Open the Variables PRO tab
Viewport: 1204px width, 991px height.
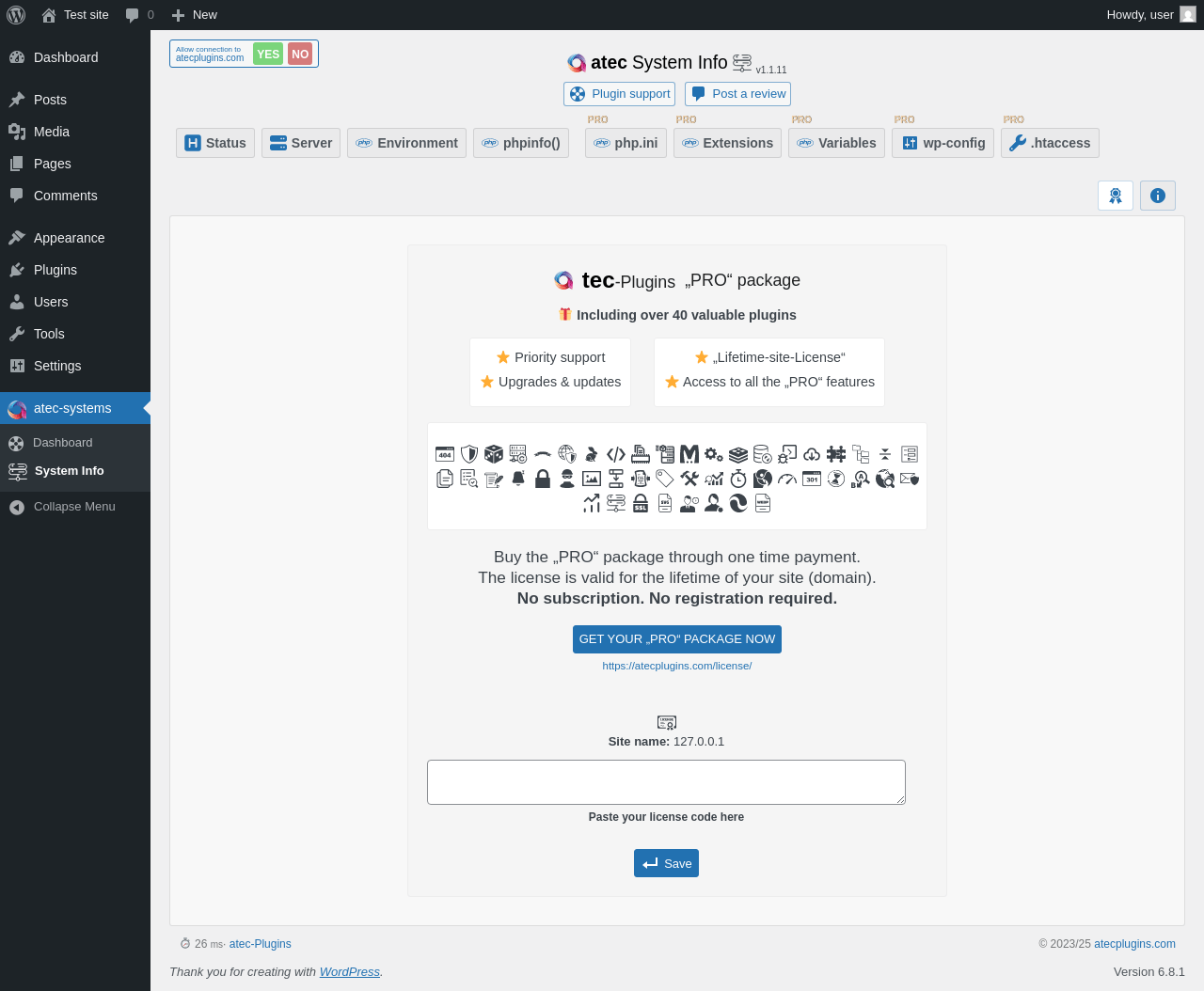tap(836, 143)
